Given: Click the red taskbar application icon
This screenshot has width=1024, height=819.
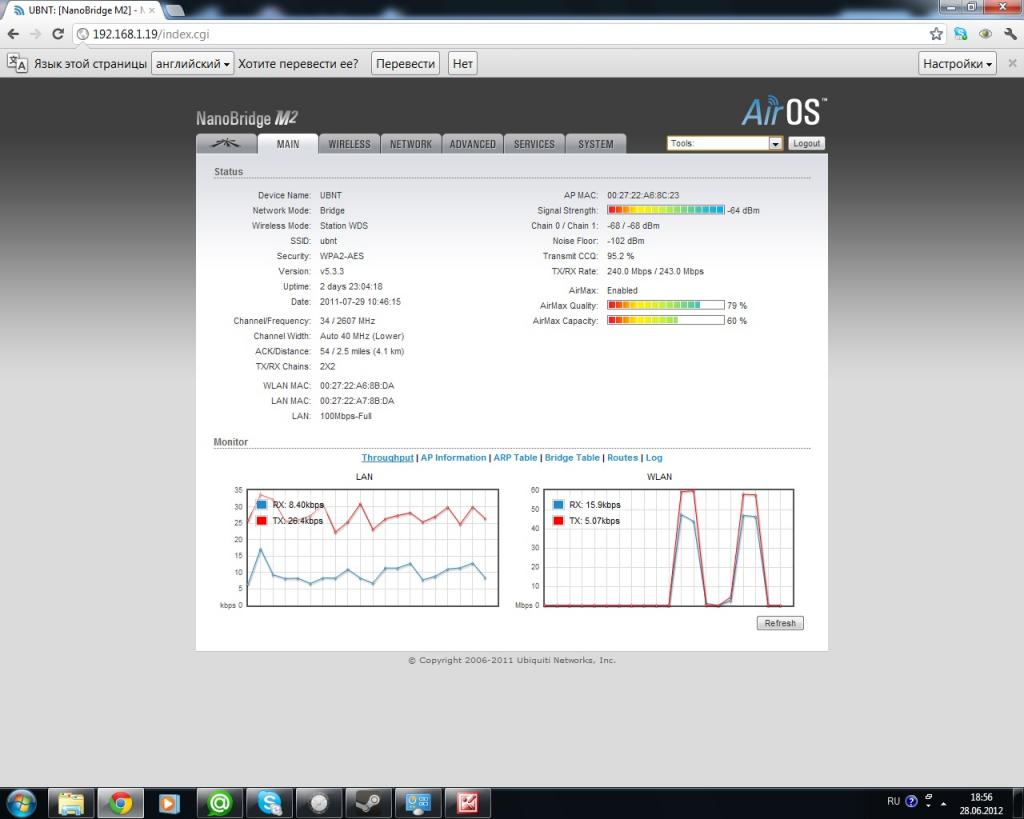Looking at the screenshot, I should [468, 803].
